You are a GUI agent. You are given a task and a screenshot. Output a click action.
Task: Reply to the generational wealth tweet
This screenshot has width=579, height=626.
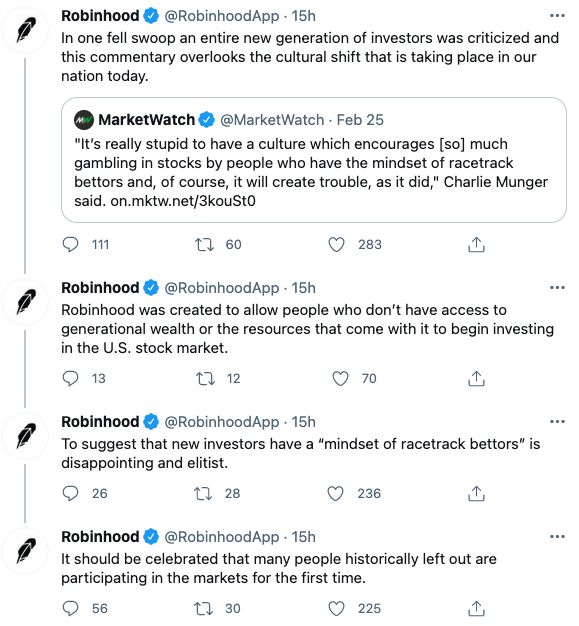tap(71, 378)
